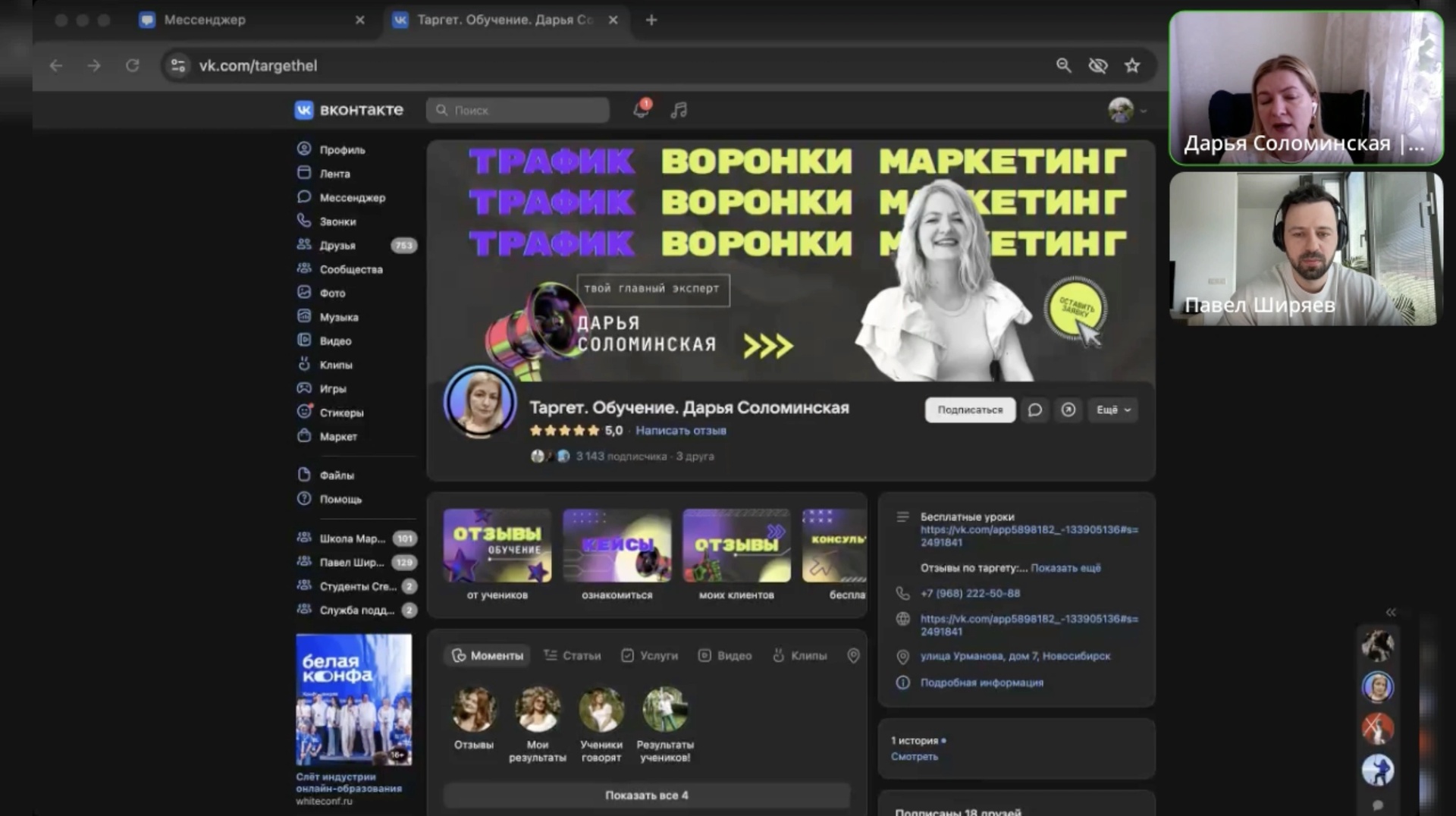Click phone number +7 (968) 222-50-88
This screenshot has width=1456, height=816.
970,594
